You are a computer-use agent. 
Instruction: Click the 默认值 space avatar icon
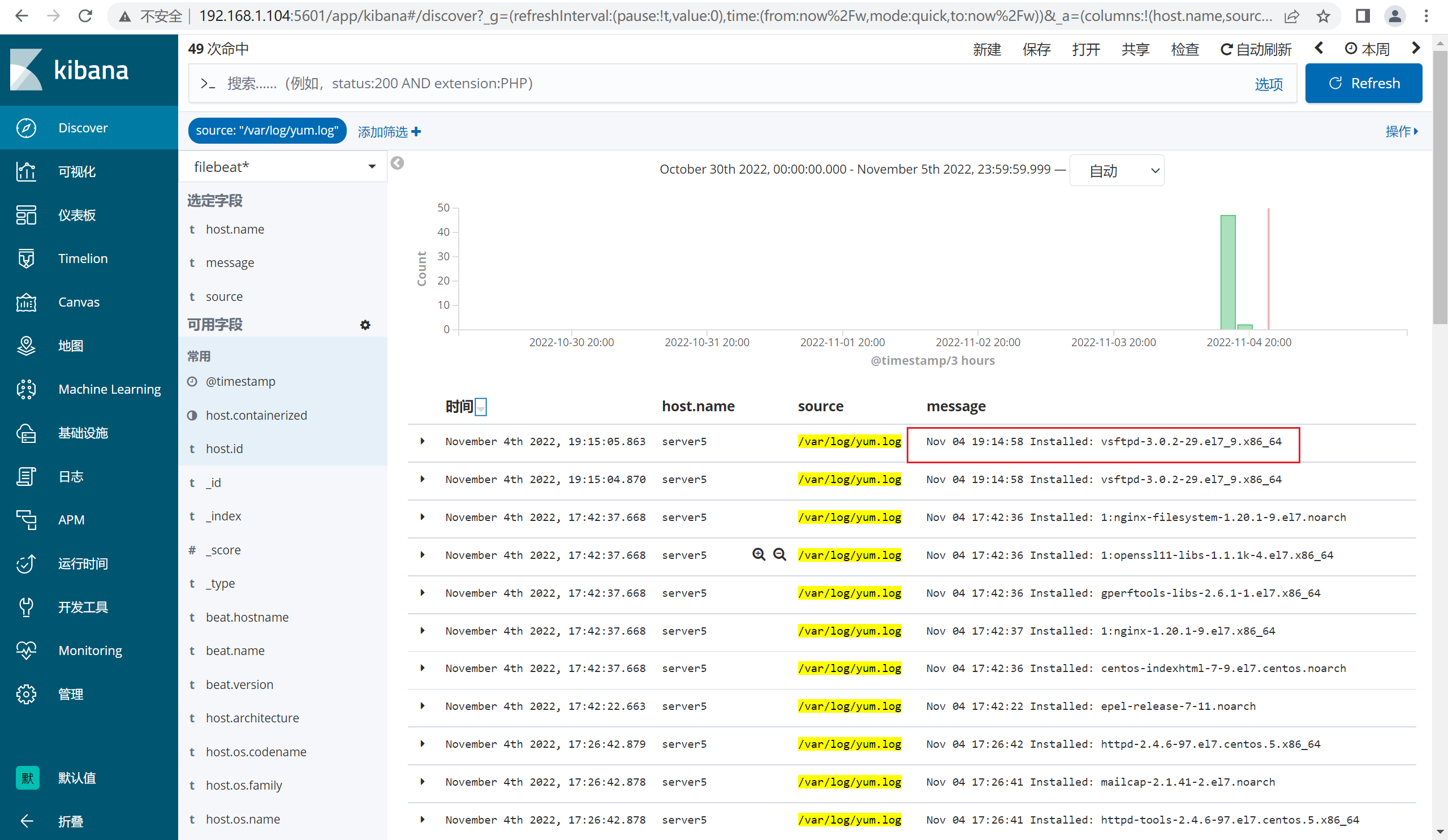coord(28,778)
